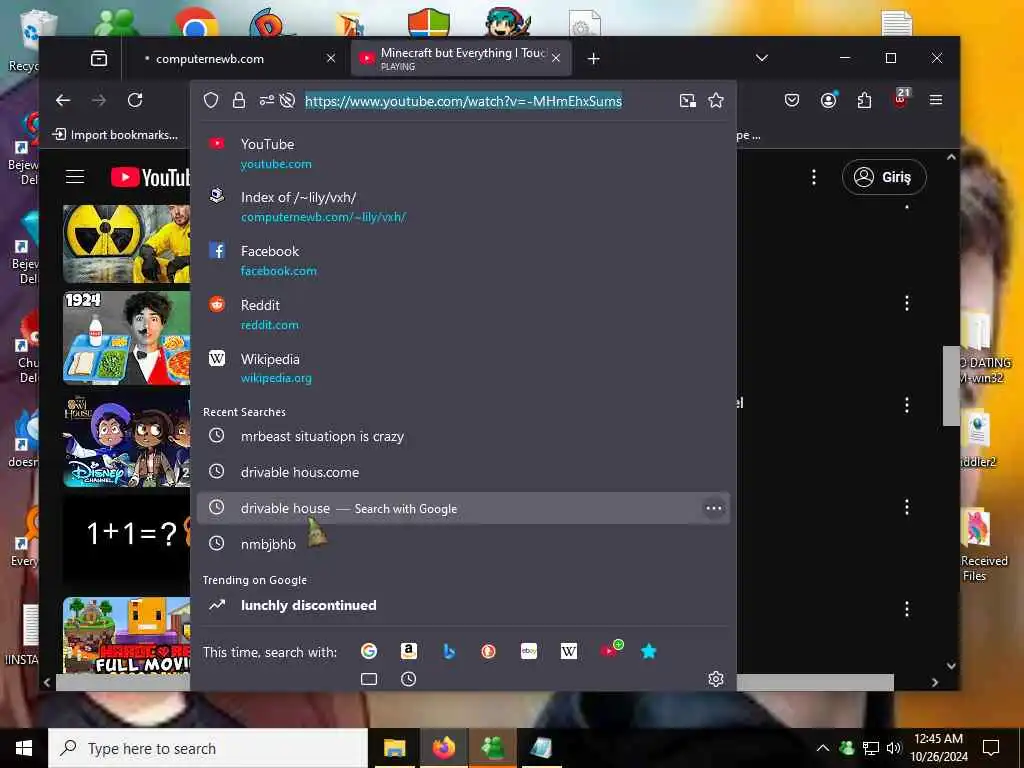
Task: Click the page's vertical scrollbar thumb
Action: [x=951, y=385]
